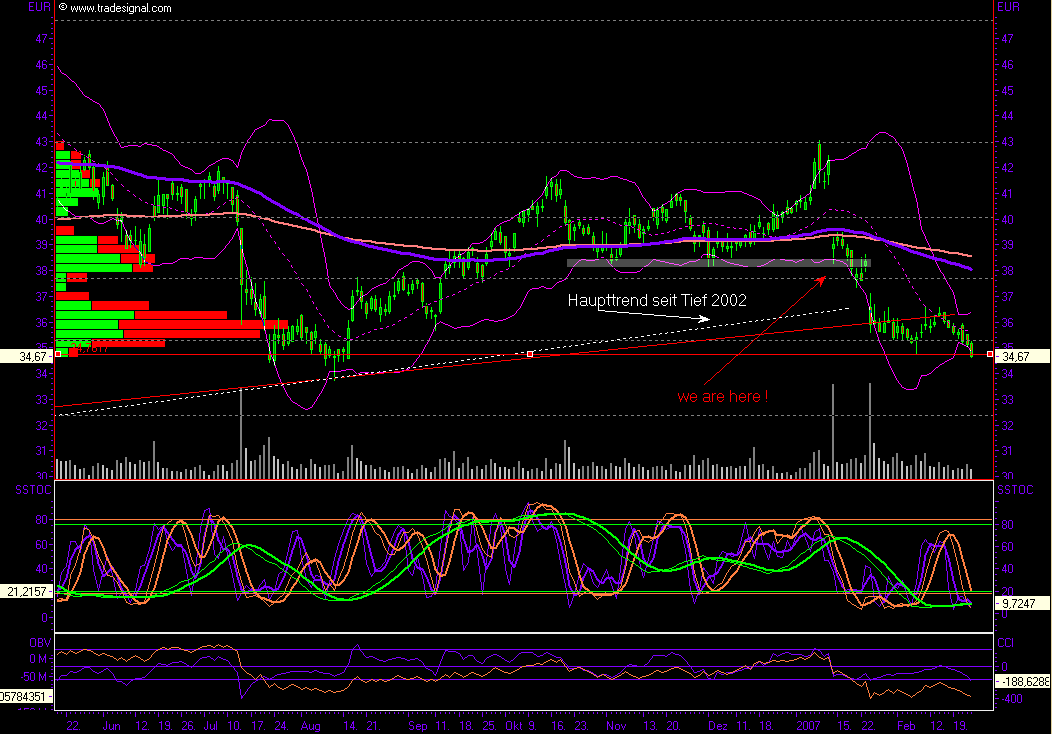Viewport: 1054px width, 734px height.
Task: Click the copyright symbol before tradesignal
Action: tap(63, 8)
